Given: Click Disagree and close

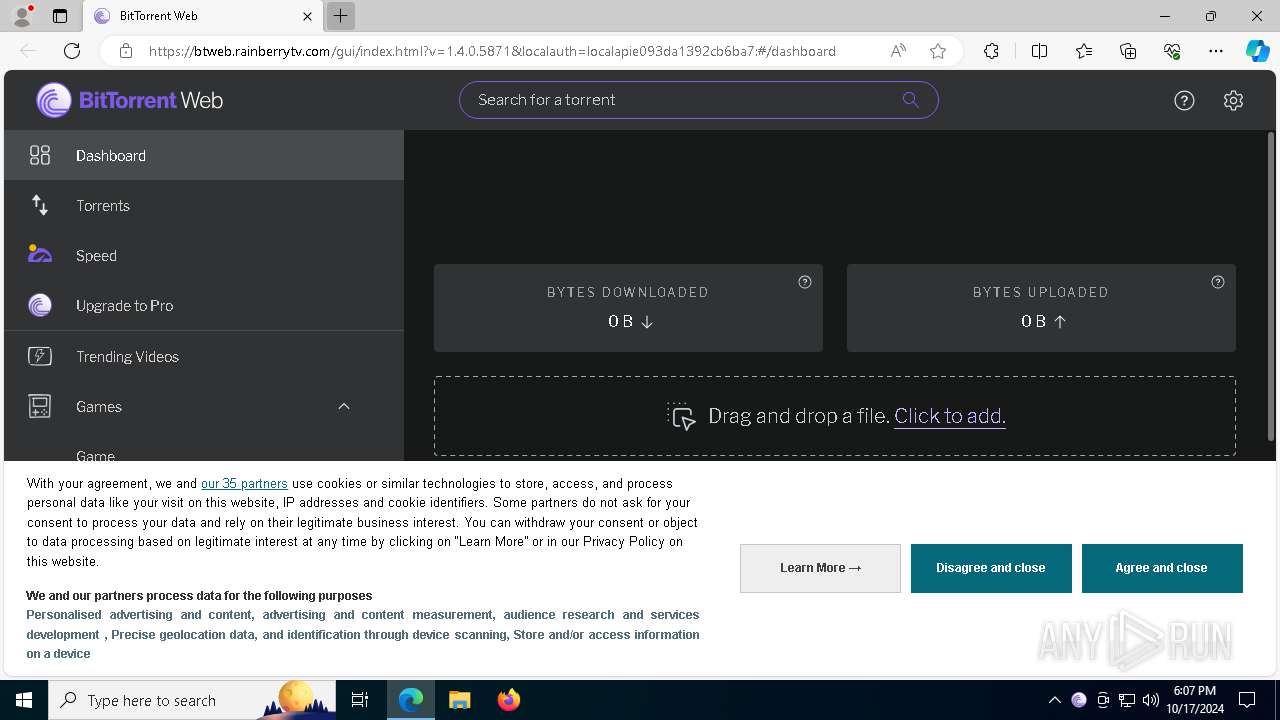Looking at the screenshot, I should pos(991,568).
